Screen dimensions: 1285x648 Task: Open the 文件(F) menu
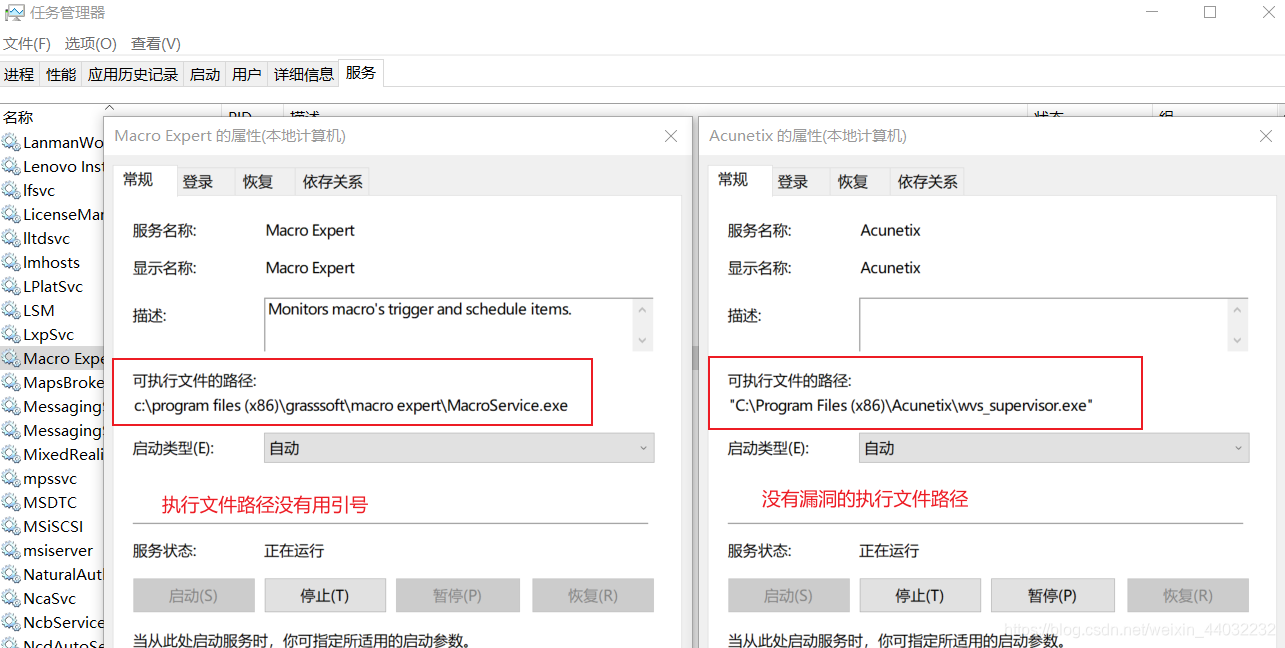point(27,44)
